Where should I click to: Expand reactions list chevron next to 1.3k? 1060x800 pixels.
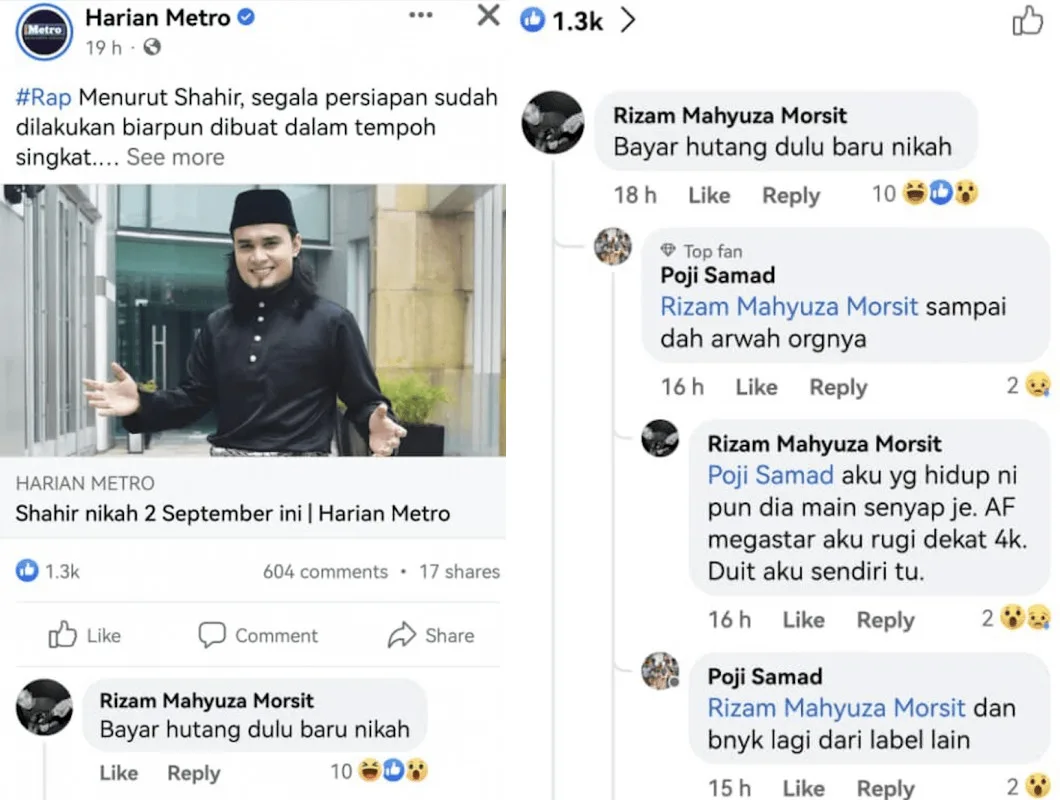(x=628, y=21)
